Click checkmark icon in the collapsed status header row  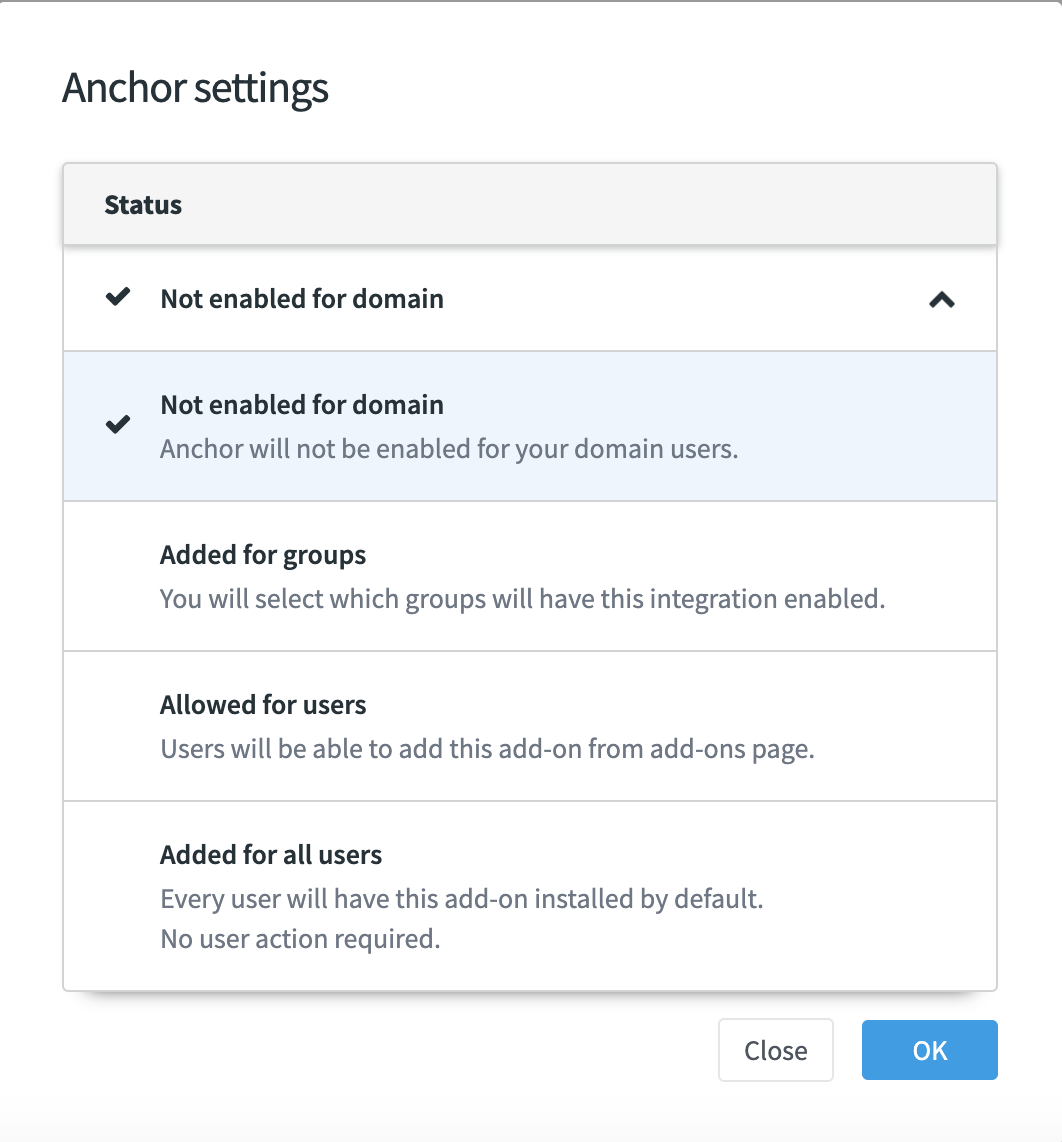[118, 297]
